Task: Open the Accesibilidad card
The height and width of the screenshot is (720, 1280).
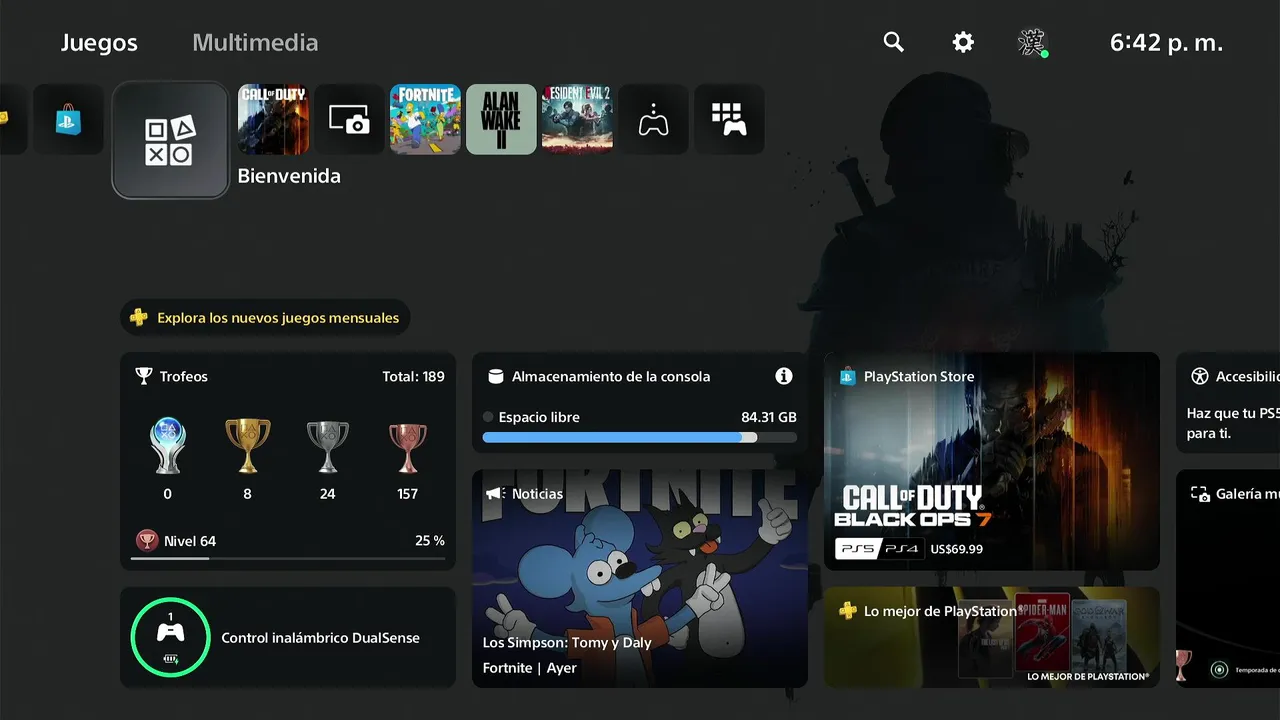Action: 1228,403
